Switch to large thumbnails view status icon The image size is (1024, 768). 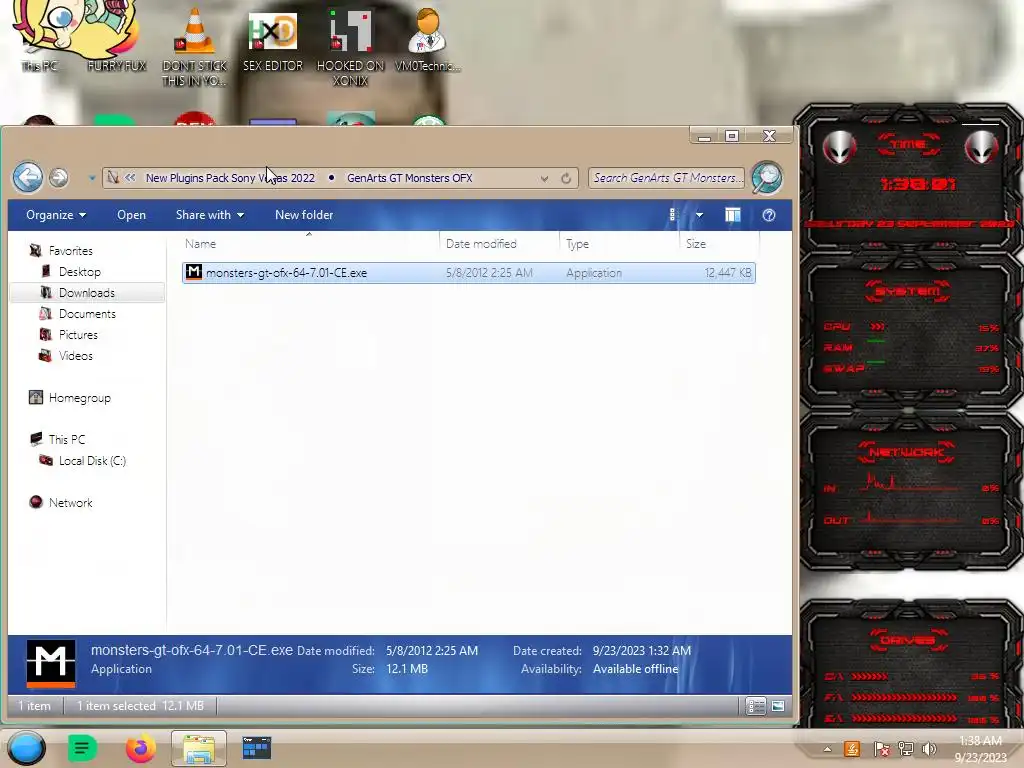tap(778, 706)
